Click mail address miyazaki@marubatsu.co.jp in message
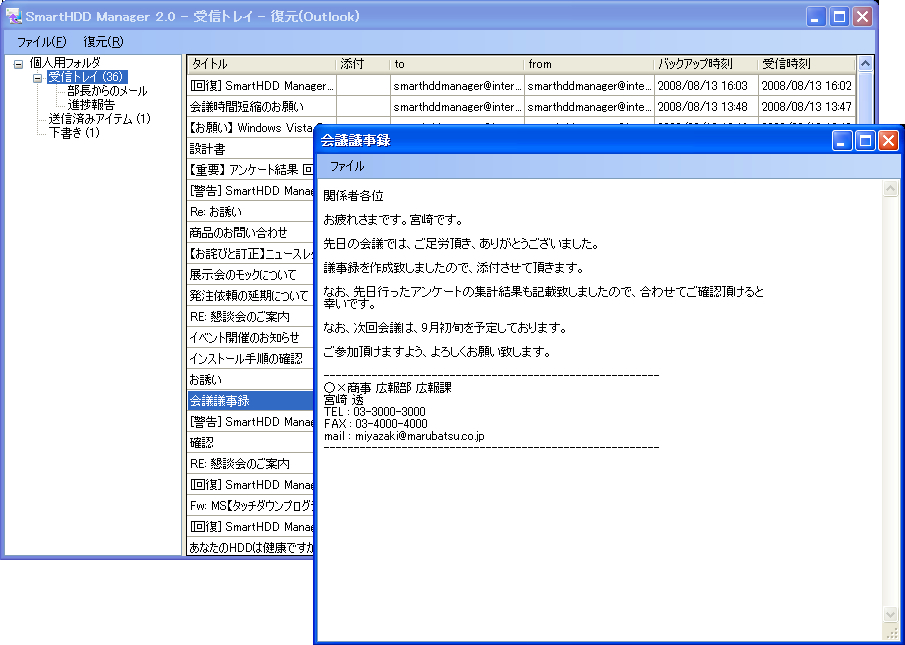This screenshot has height=645, width=905. pos(420,436)
